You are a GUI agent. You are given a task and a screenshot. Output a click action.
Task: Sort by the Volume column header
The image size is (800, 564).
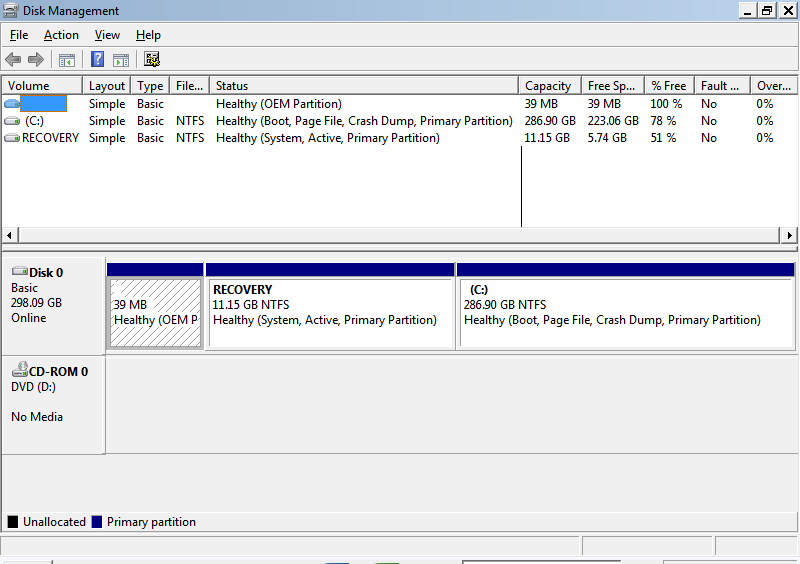(42, 86)
